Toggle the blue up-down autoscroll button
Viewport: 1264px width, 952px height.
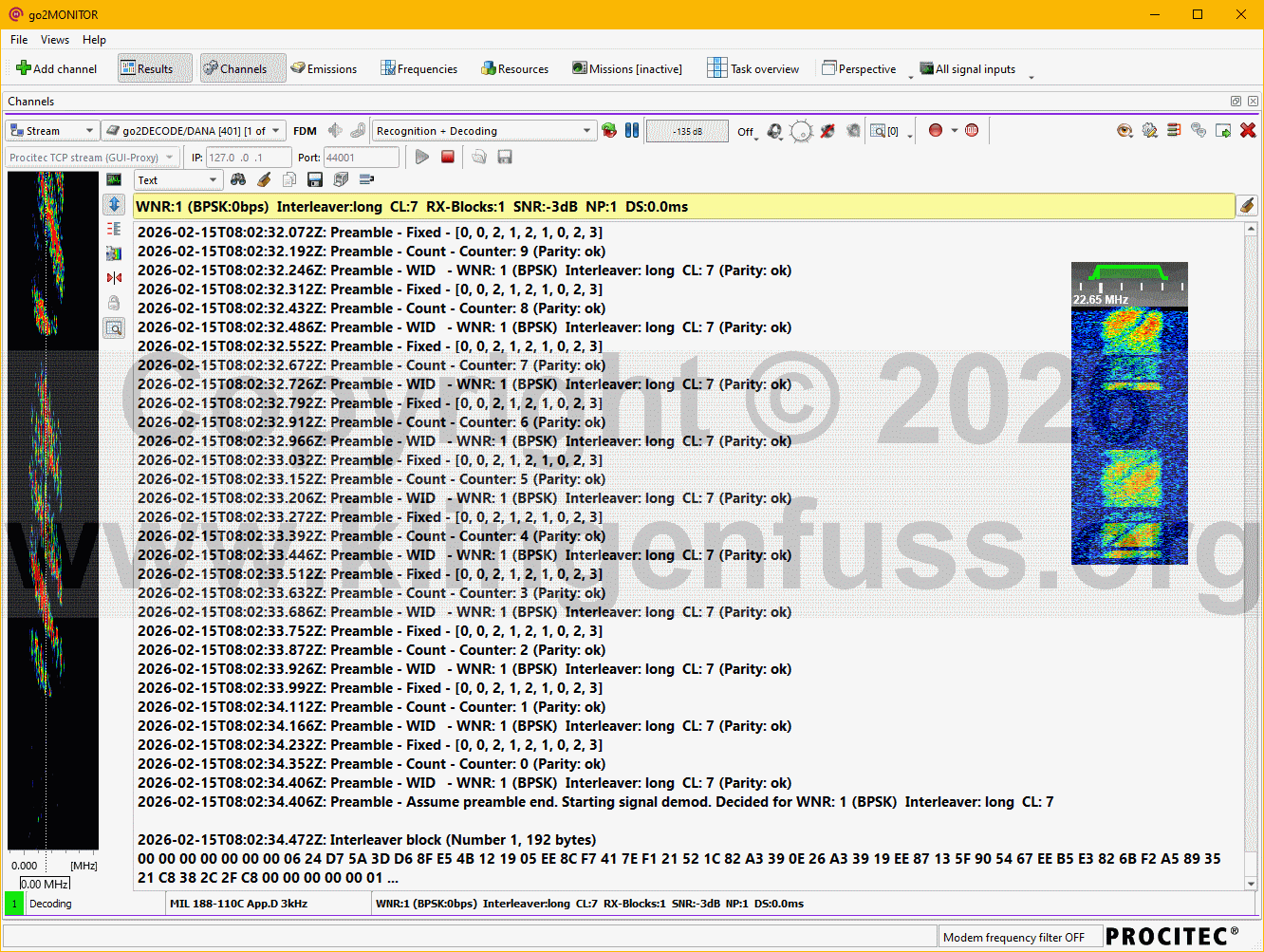[114, 204]
